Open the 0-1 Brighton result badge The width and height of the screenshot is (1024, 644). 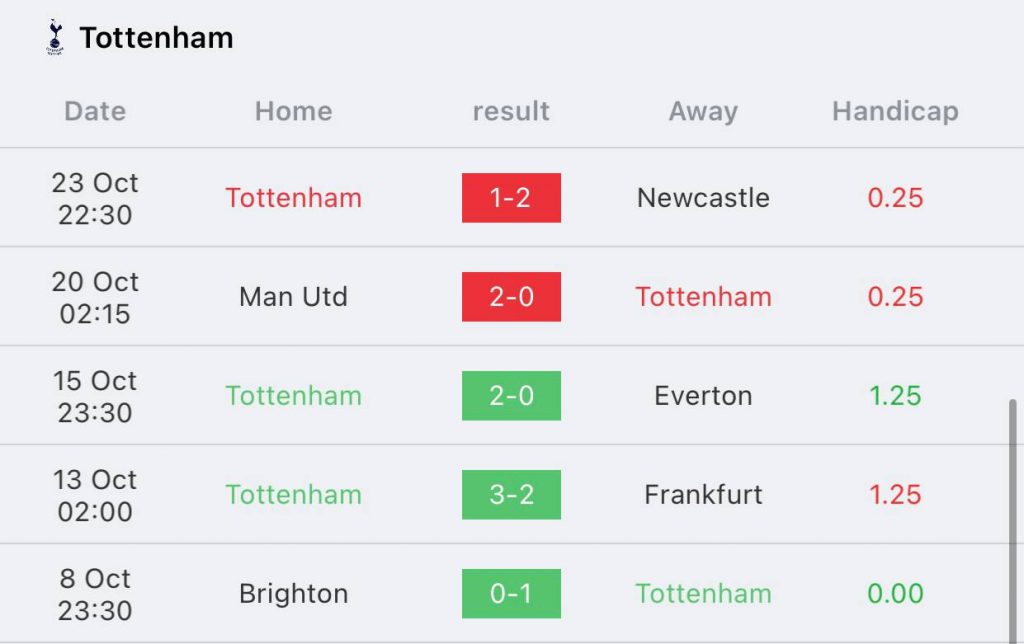point(511,594)
